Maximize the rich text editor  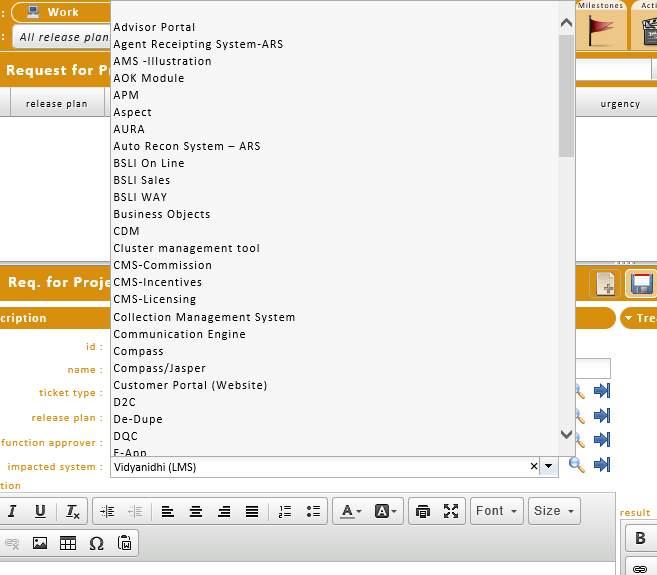point(451,511)
